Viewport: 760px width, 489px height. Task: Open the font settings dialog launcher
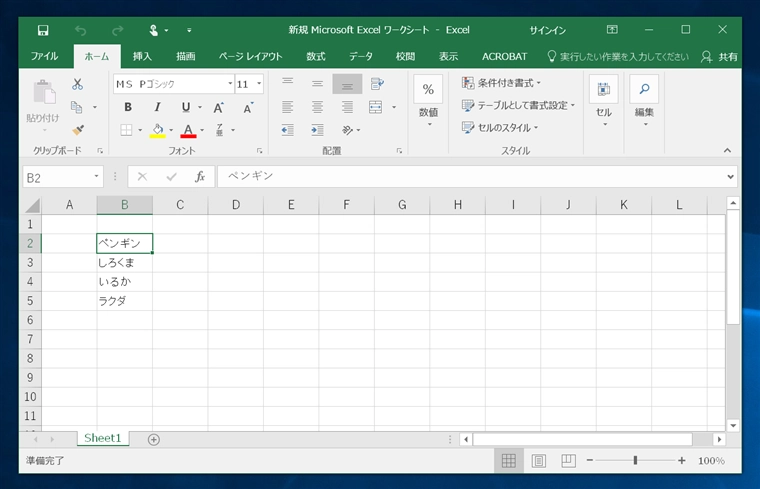(x=260, y=151)
